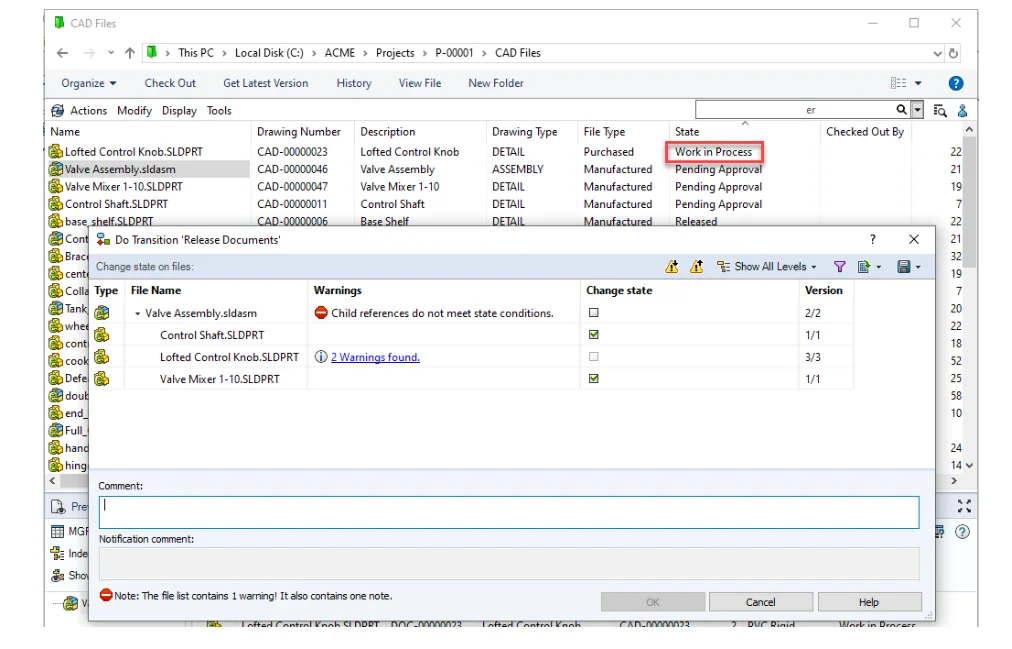
Task: Click the blue help icon in Explorer toolbar
Action: [955, 83]
